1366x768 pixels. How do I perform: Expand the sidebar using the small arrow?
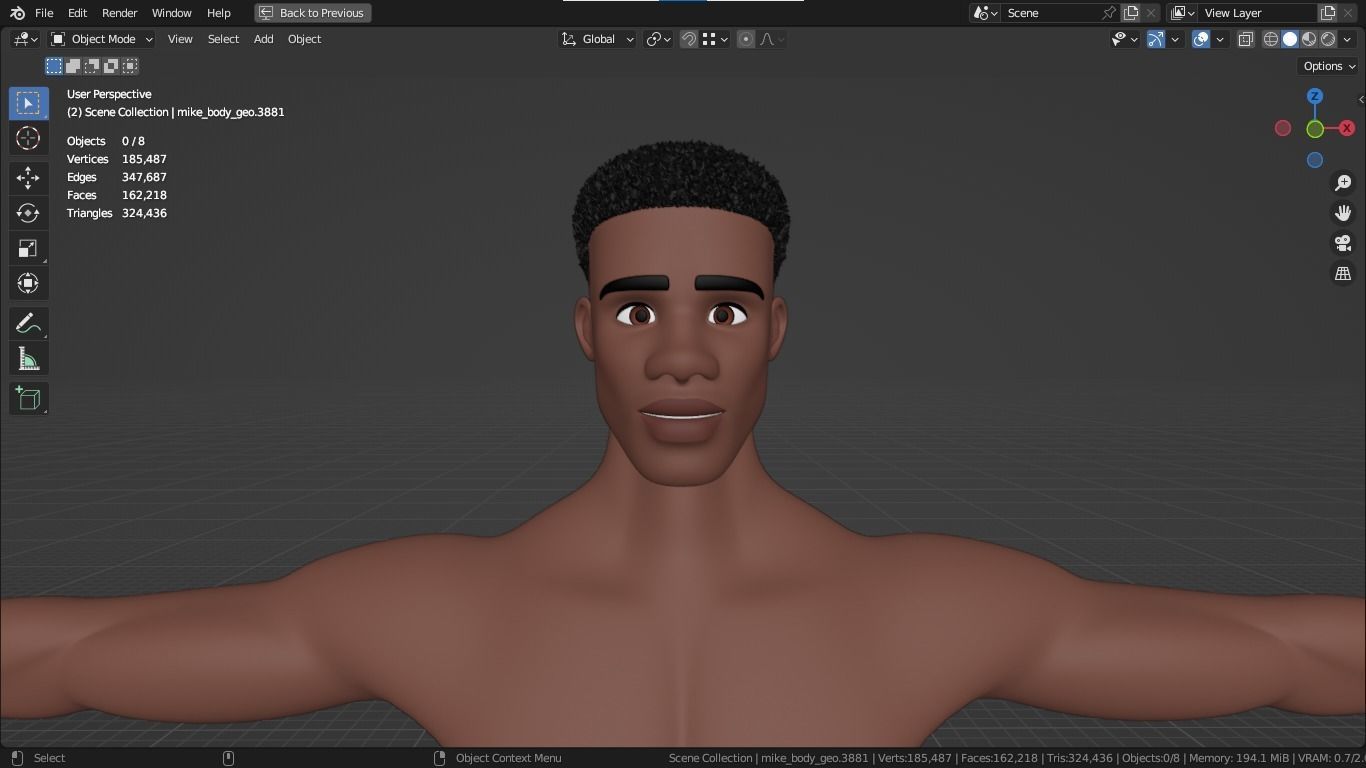tap(1361, 99)
